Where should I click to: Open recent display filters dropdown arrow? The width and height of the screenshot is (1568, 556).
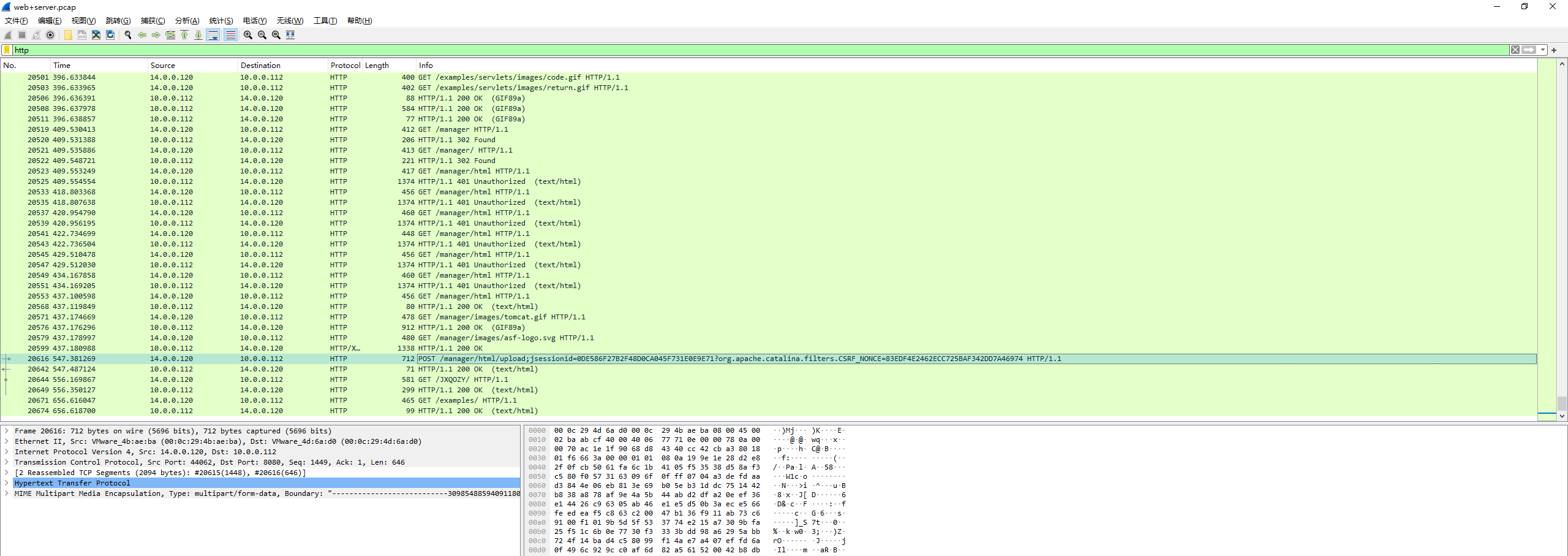(1542, 50)
